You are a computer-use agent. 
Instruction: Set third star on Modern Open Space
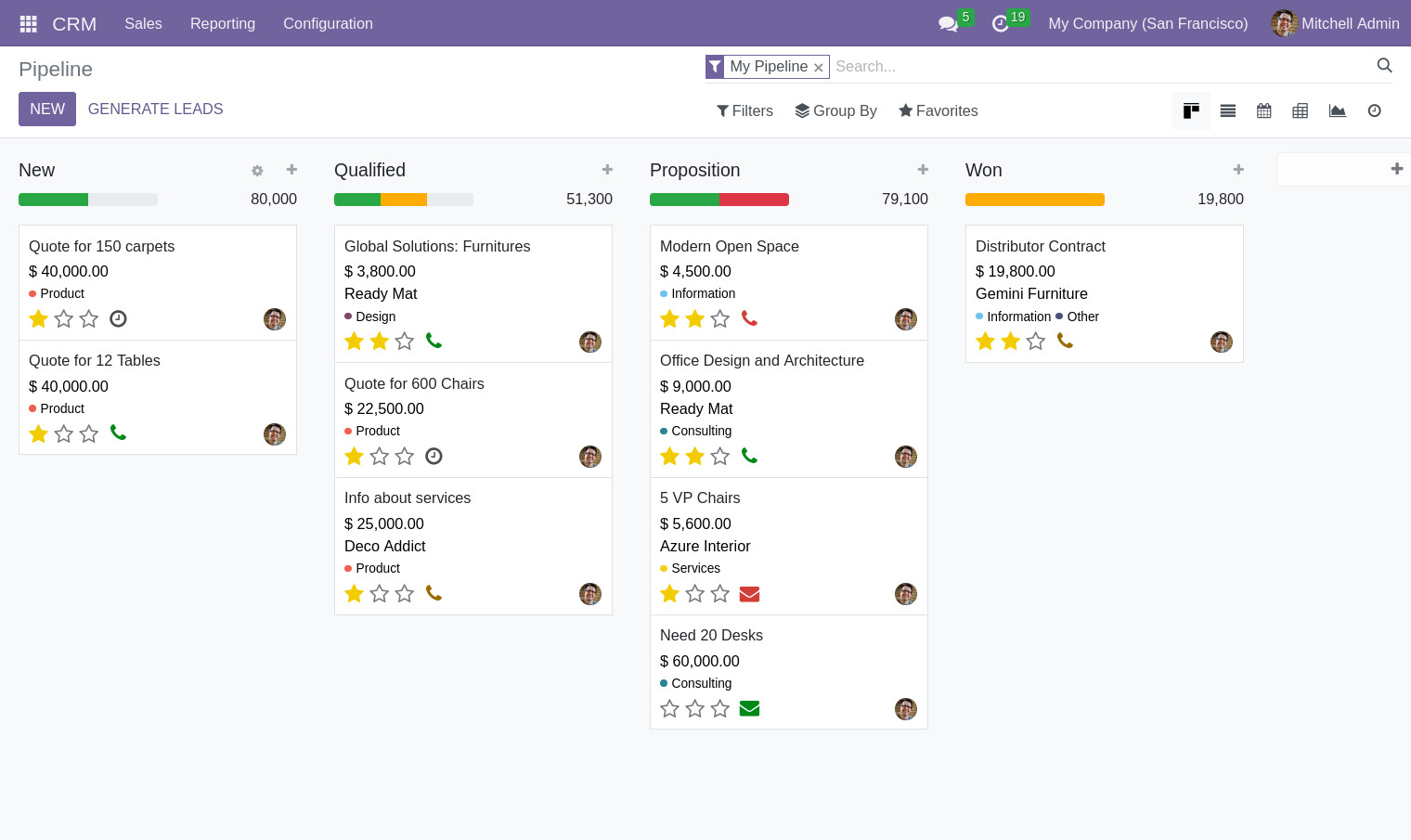pyautogui.click(x=719, y=318)
